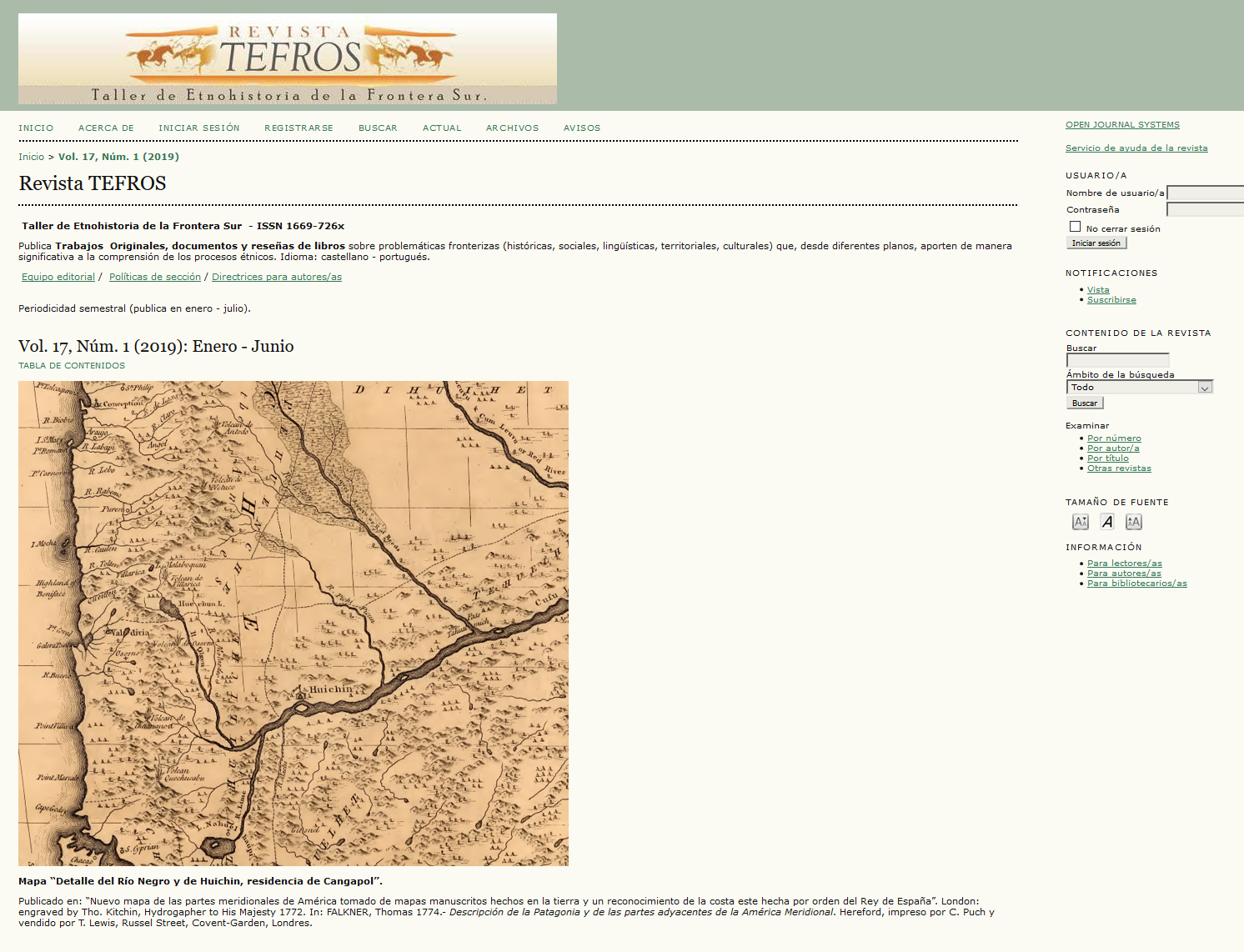Click the Río Negro map cover image

[293, 624]
